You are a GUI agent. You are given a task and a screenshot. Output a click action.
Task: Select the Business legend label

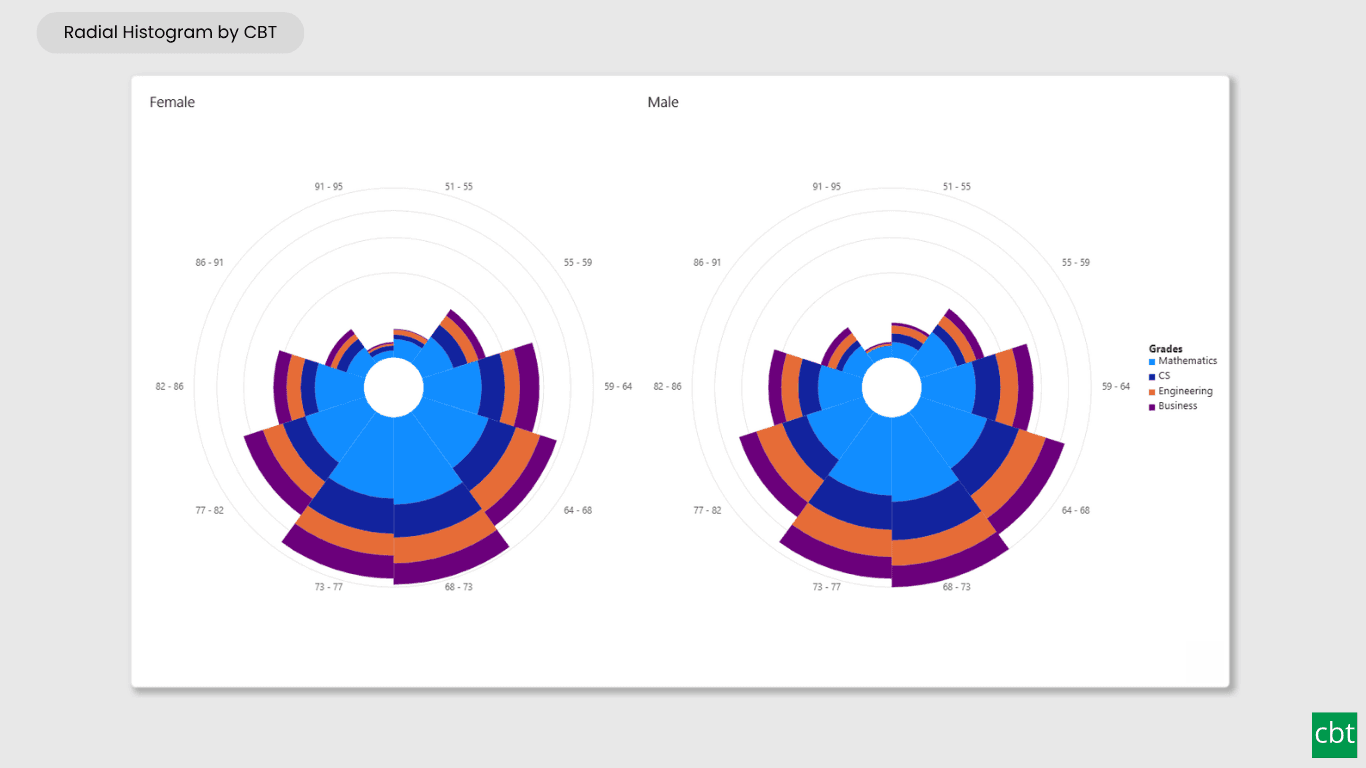(x=1178, y=406)
